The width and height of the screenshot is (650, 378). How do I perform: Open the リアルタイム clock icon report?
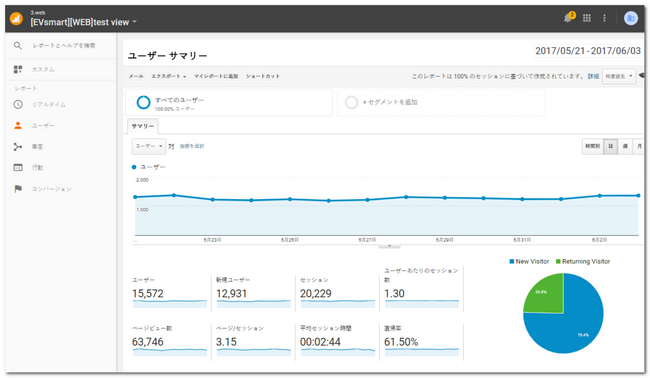(x=18, y=104)
